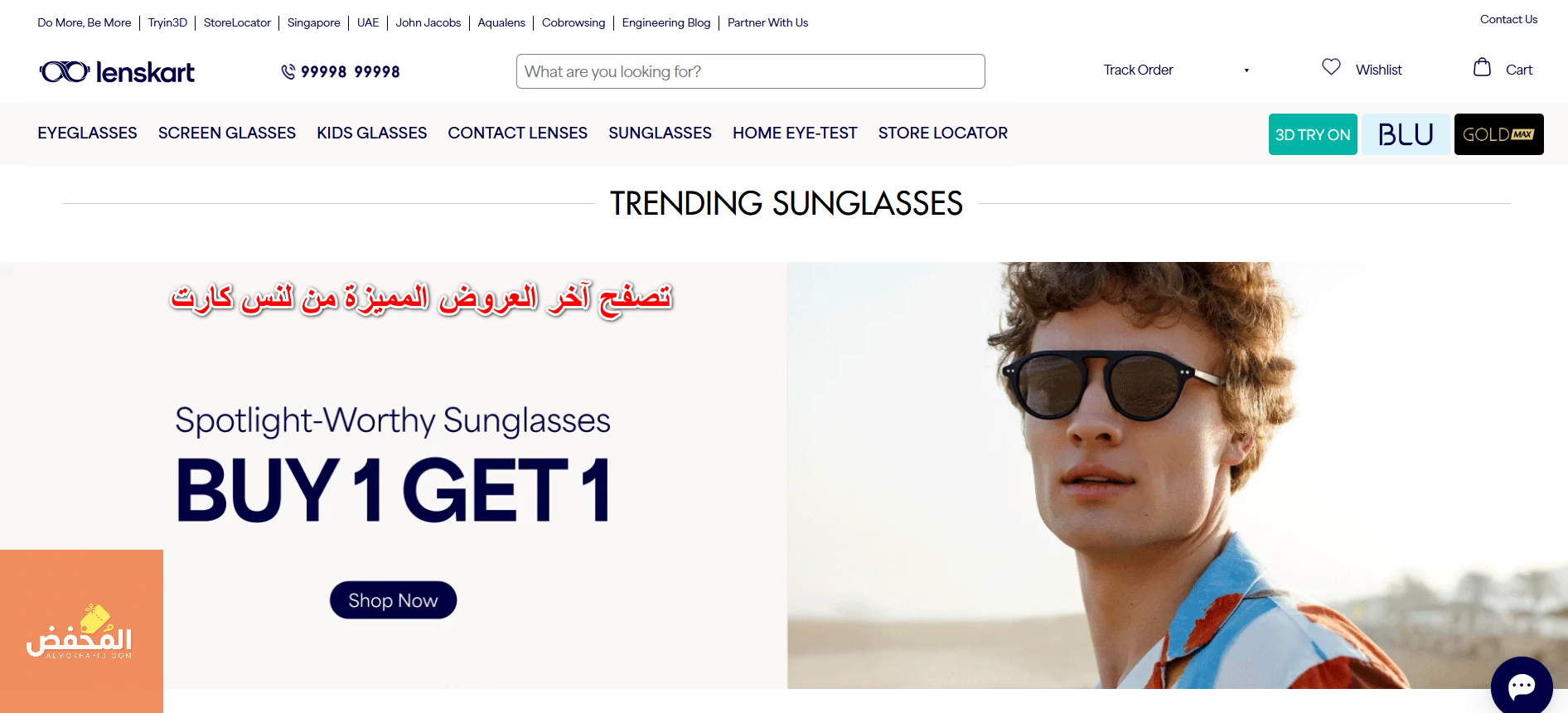Image resolution: width=1568 pixels, height=713 pixels.
Task: Click the BLU badge
Action: point(1406,134)
